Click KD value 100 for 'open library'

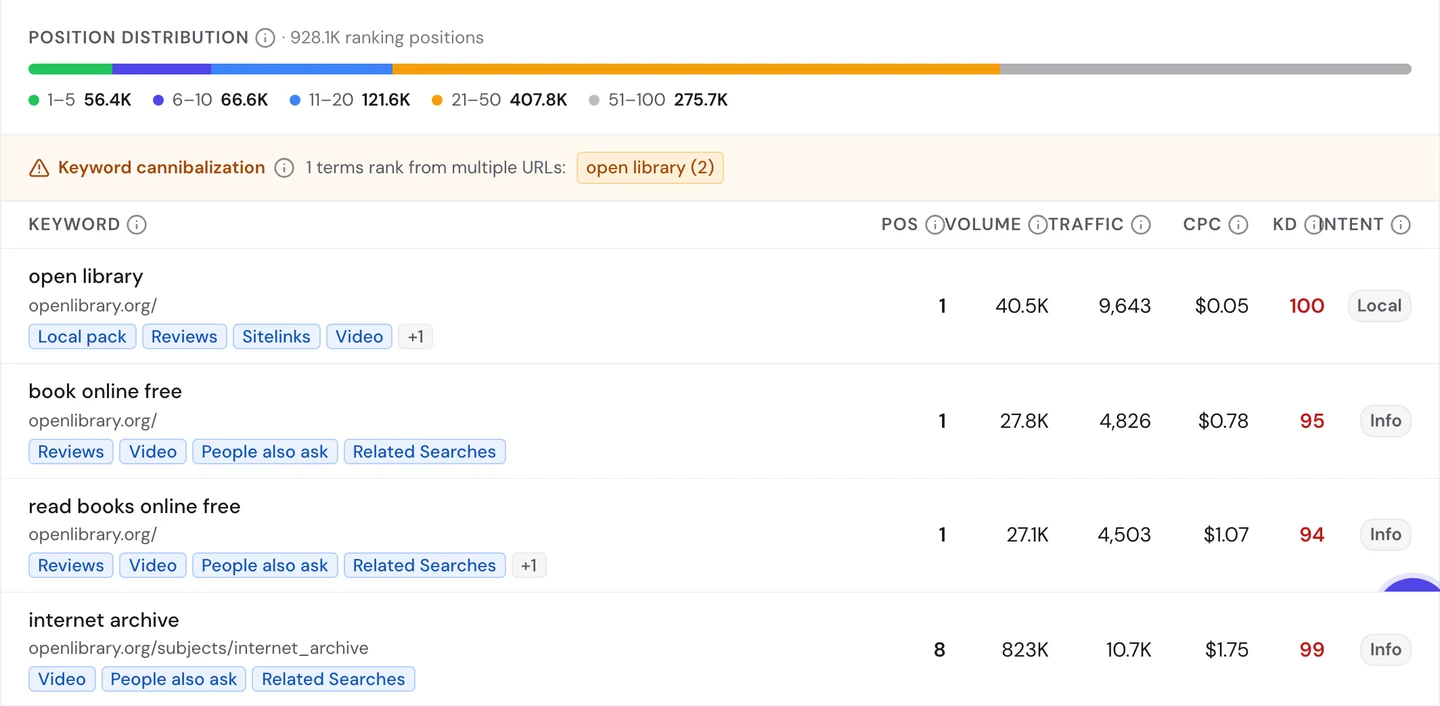click(1306, 306)
